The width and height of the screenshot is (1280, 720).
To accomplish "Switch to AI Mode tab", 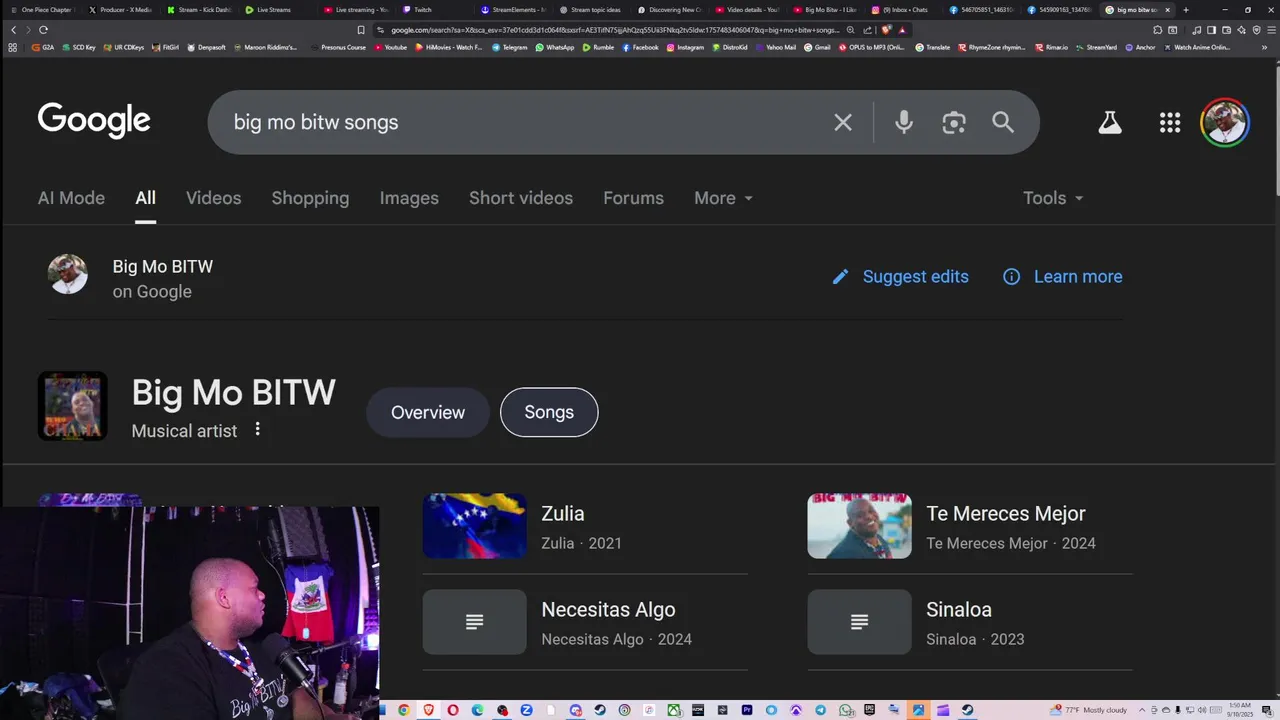I will coord(71,198).
